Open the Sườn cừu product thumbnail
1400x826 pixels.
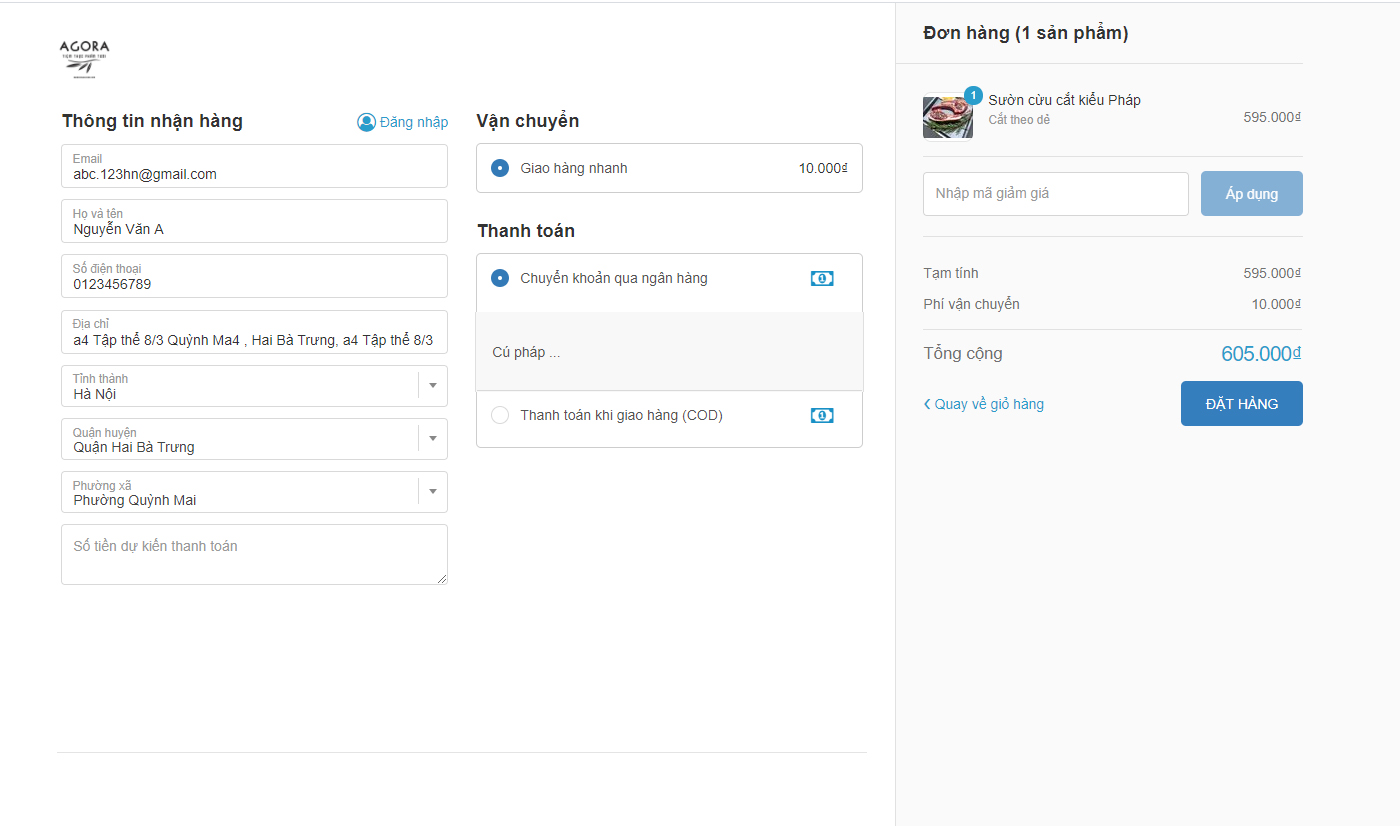947,118
